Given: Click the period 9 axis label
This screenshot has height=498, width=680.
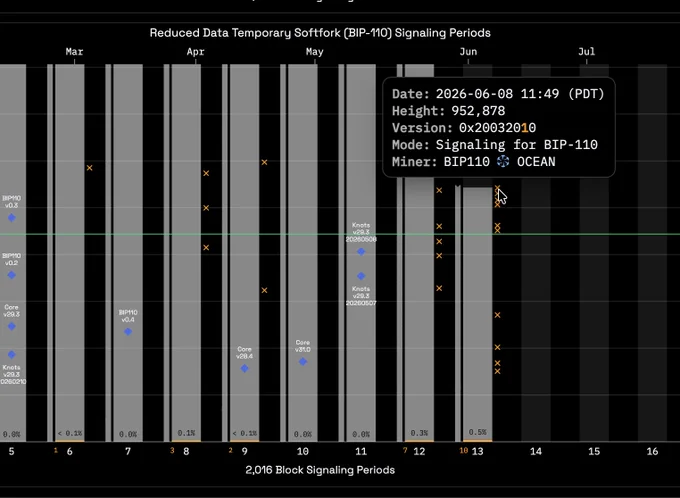Looking at the screenshot, I should 245,452.
